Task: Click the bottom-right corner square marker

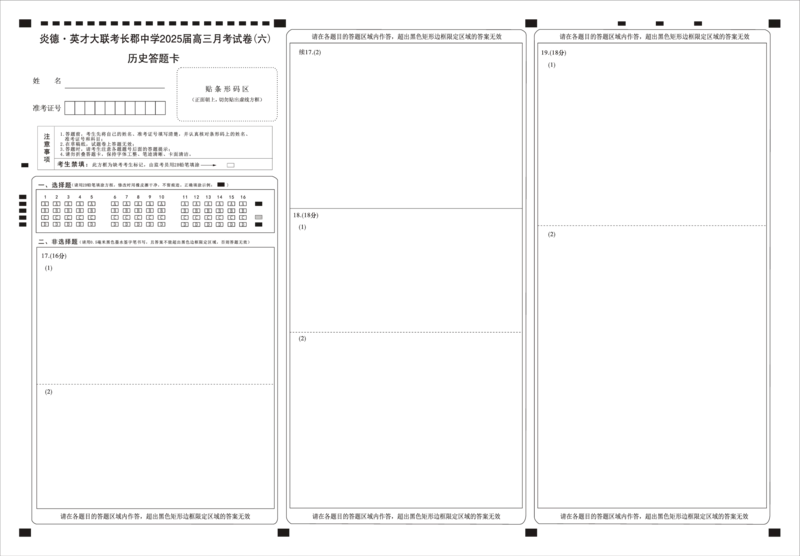Action: coord(777,535)
